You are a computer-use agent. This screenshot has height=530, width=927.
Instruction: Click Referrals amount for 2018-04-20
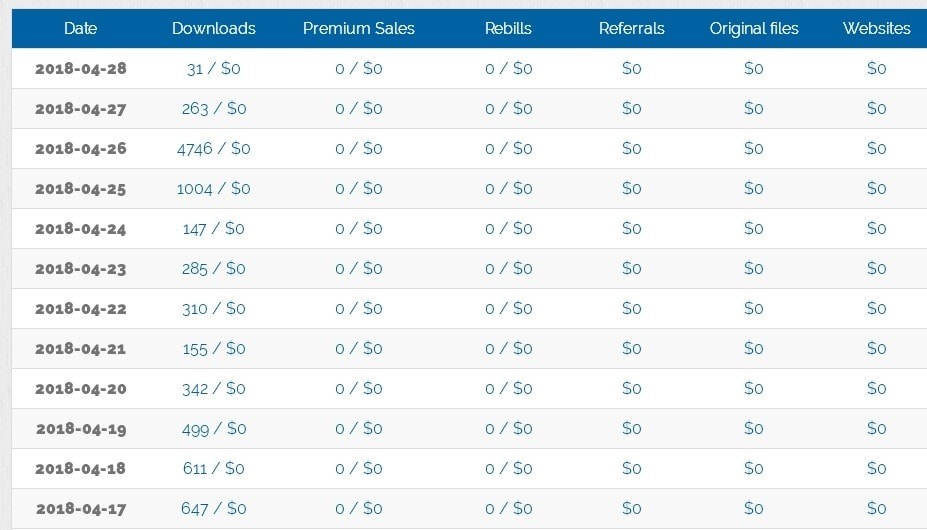click(x=631, y=388)
